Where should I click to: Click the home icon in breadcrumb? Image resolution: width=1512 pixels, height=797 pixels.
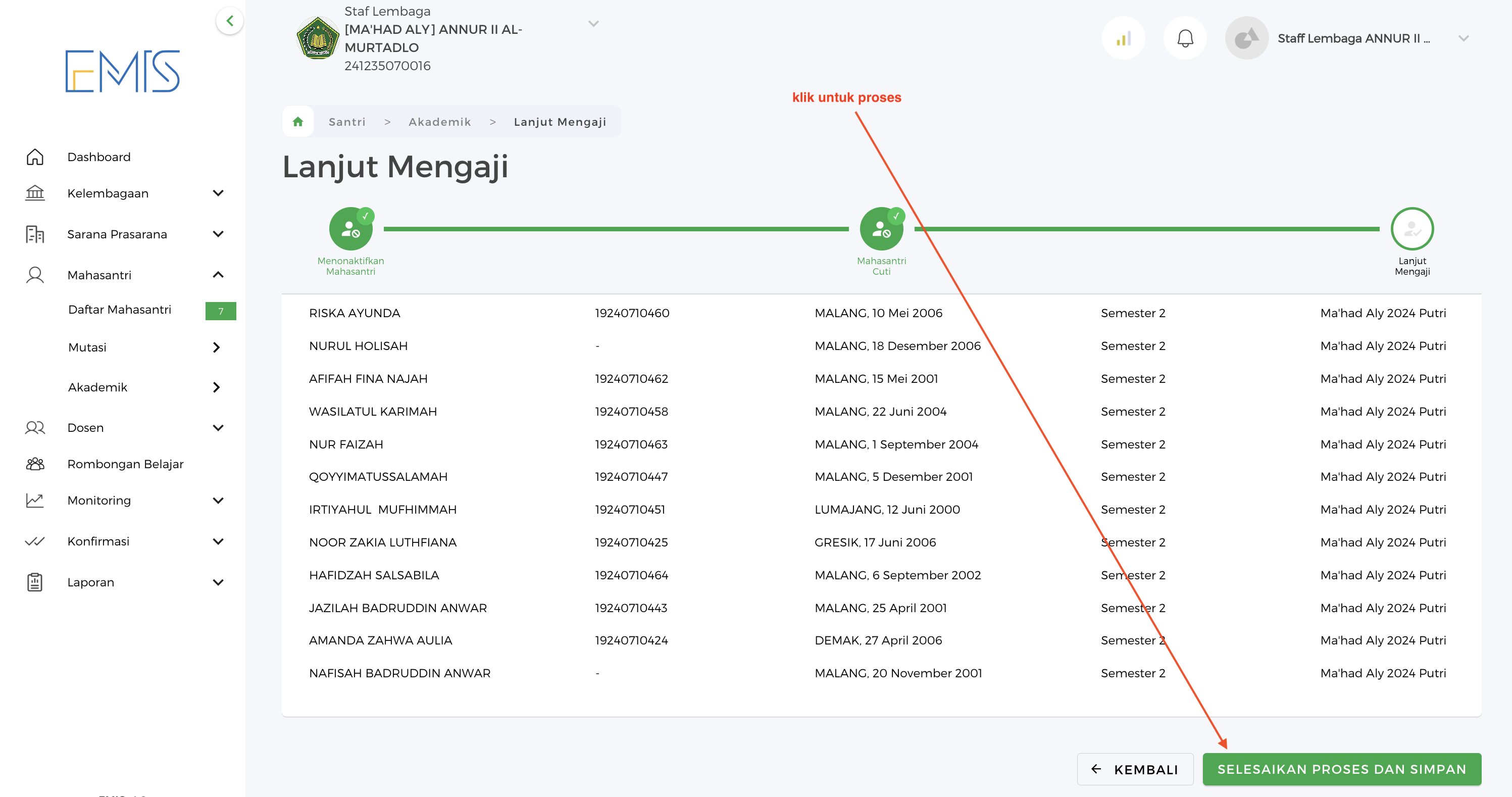pos(297,122)
